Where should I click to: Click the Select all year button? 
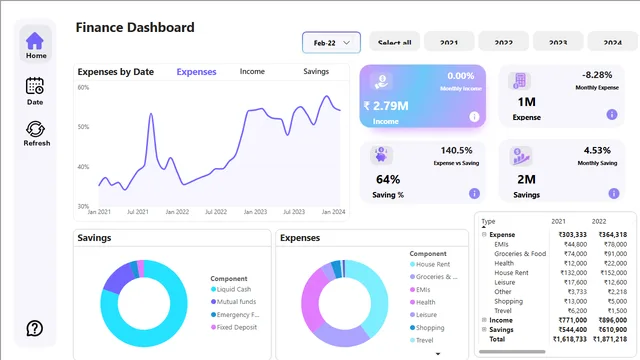pyautogui.click(x=394, y=42)
